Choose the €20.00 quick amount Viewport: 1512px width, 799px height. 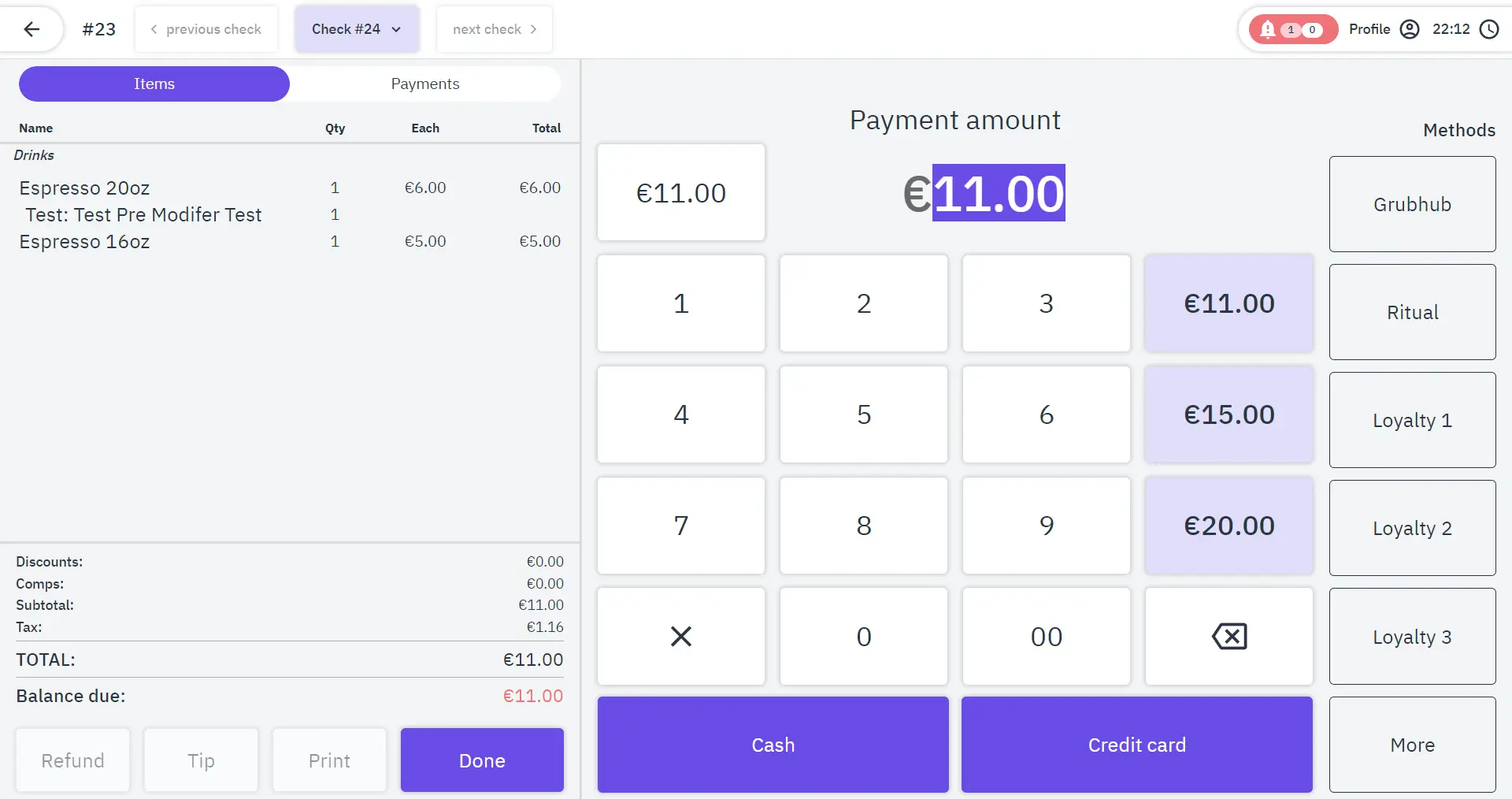[x=1228, y=526]
